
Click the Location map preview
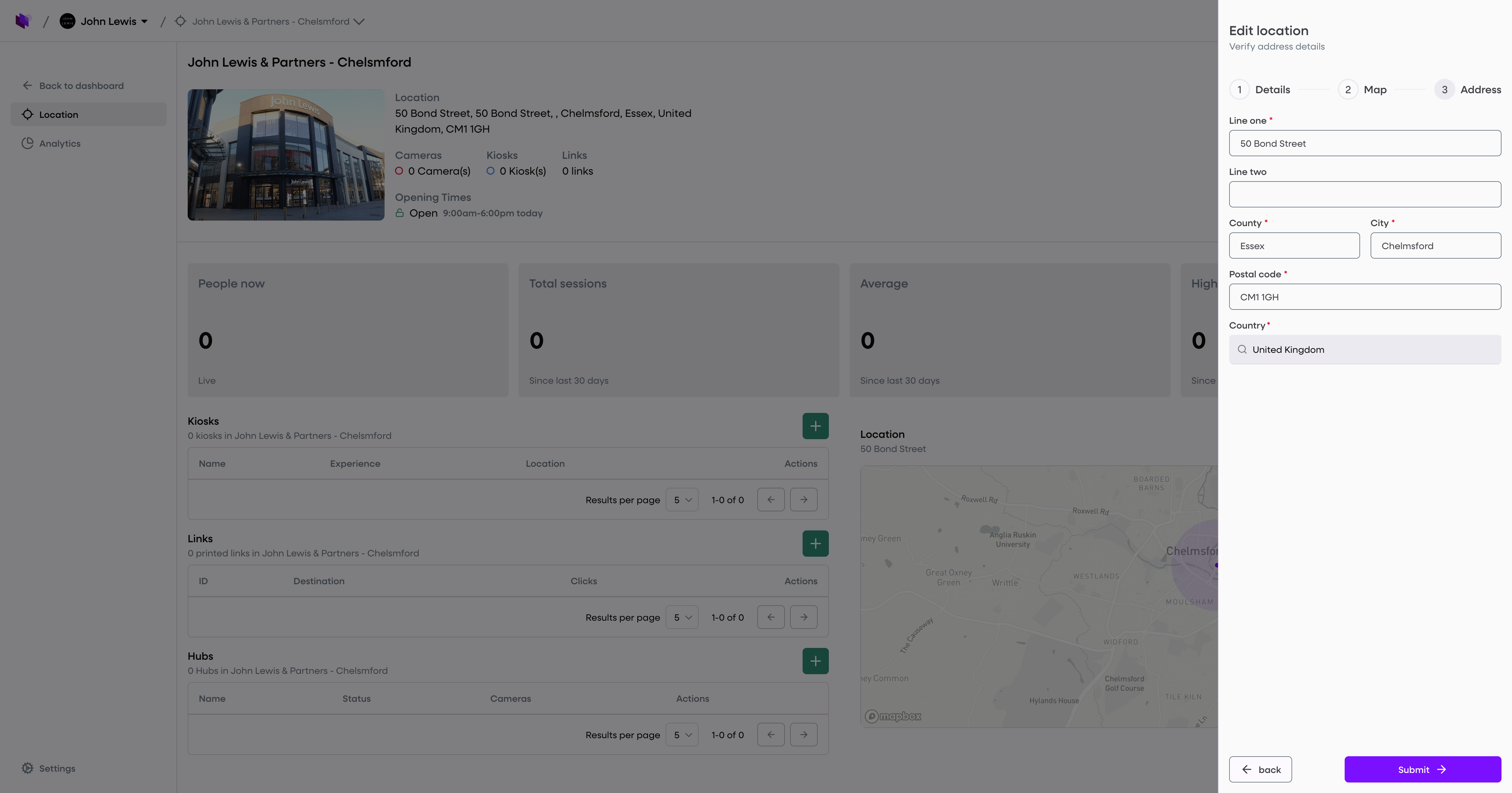click(1039, 597)
